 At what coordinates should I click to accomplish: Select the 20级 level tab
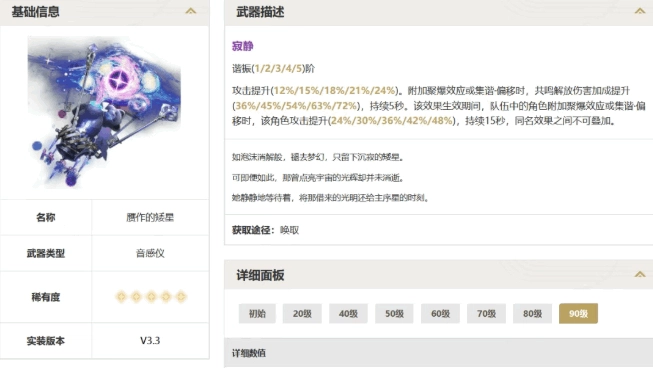click(302, 313)
